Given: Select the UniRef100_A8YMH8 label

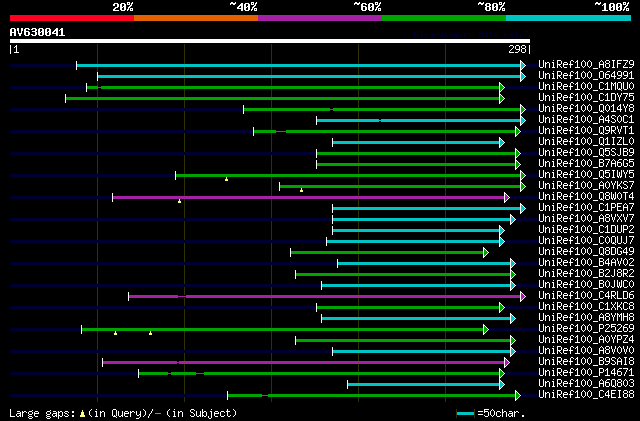Looking at the screenshot, I should 586,318.
